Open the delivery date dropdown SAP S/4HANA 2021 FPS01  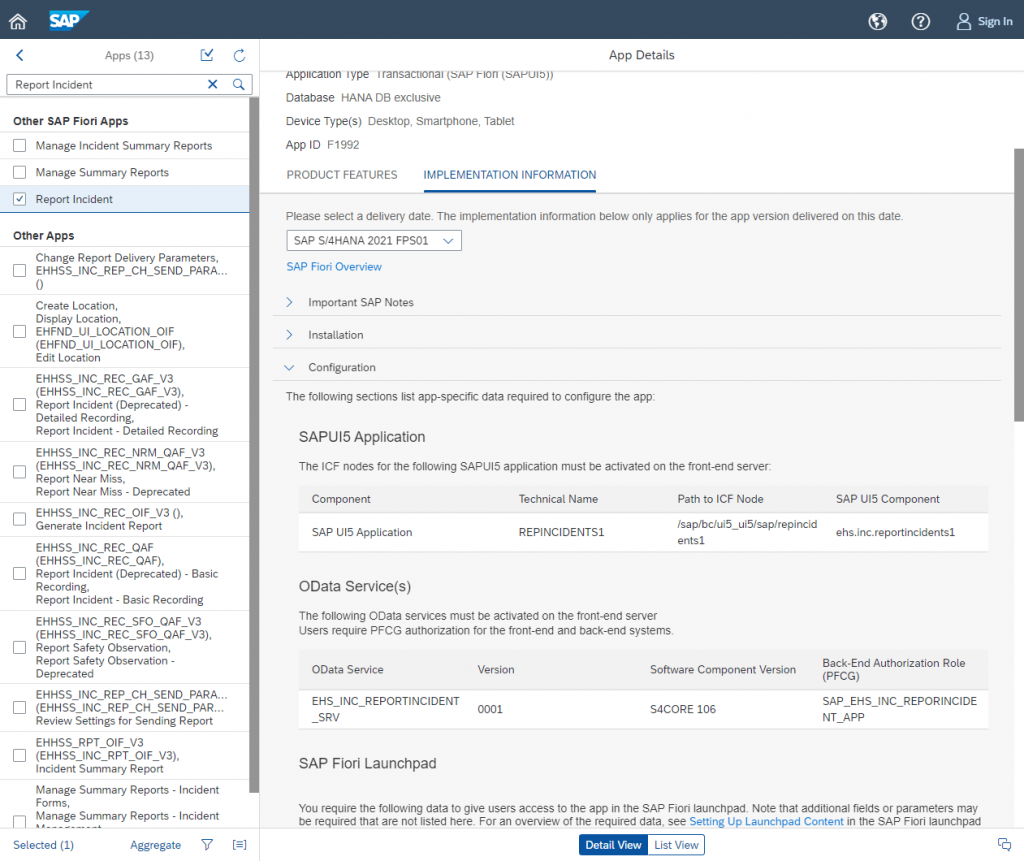pos(374,240)
